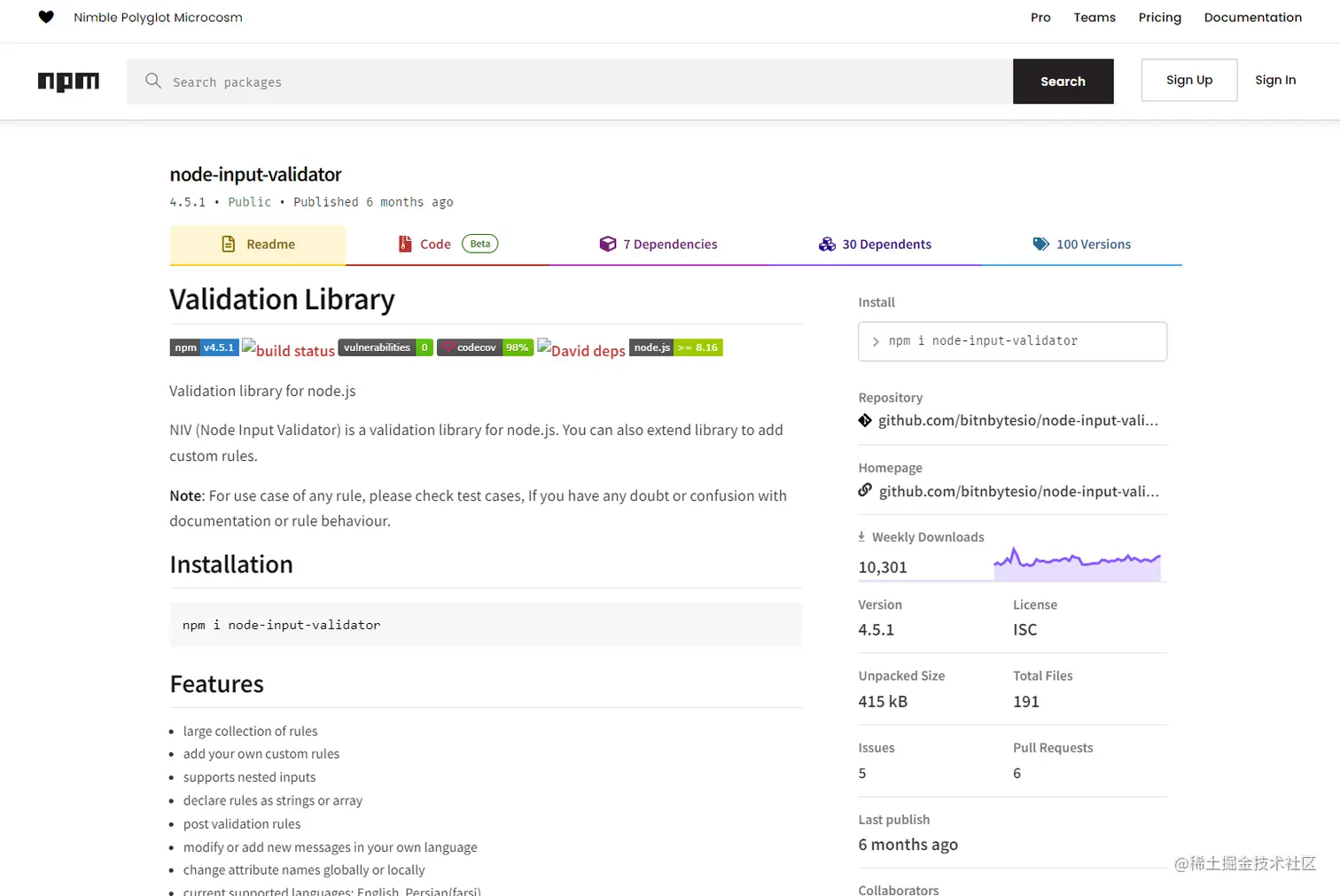Image resolution: width=1340 pixels, height=896 pixels.
Task: Open the build status badge
Action: click(288, 349)
